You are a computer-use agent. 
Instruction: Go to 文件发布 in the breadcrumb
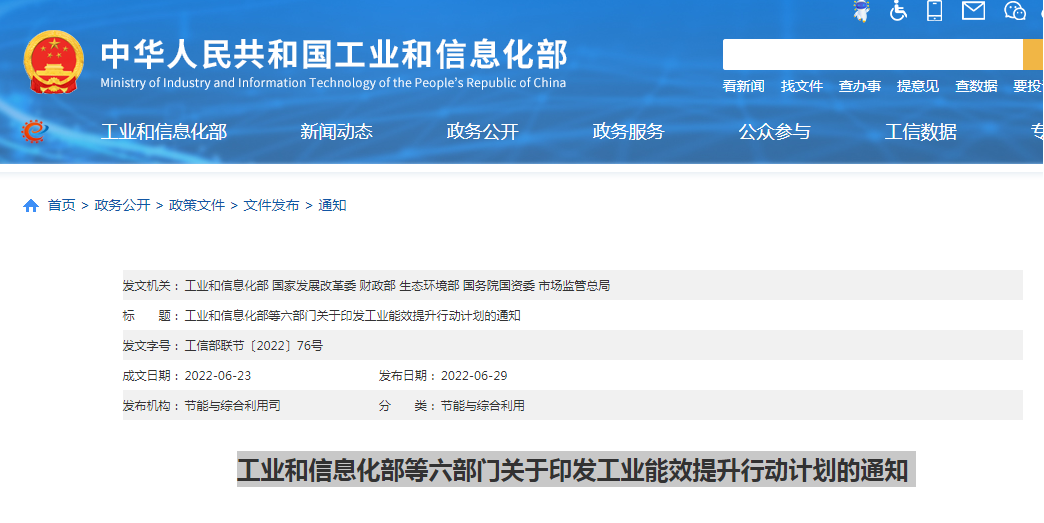(272, 206)
